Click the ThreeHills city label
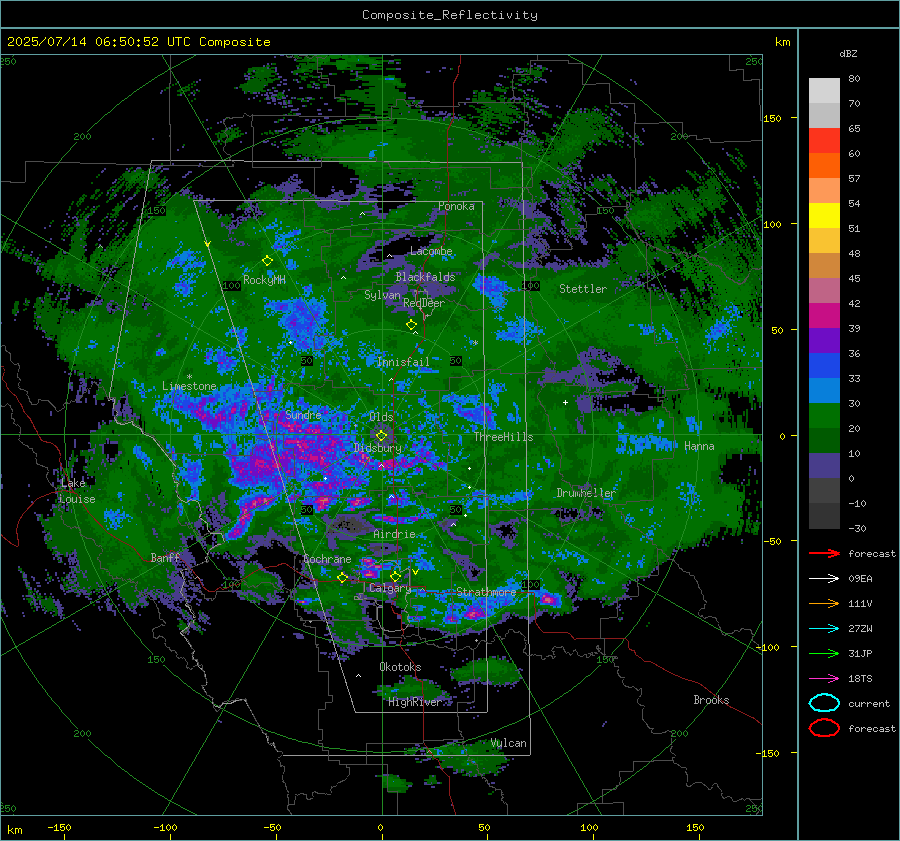Image resolution: width=900 pixels, height=841 pixels. (503, 437)
